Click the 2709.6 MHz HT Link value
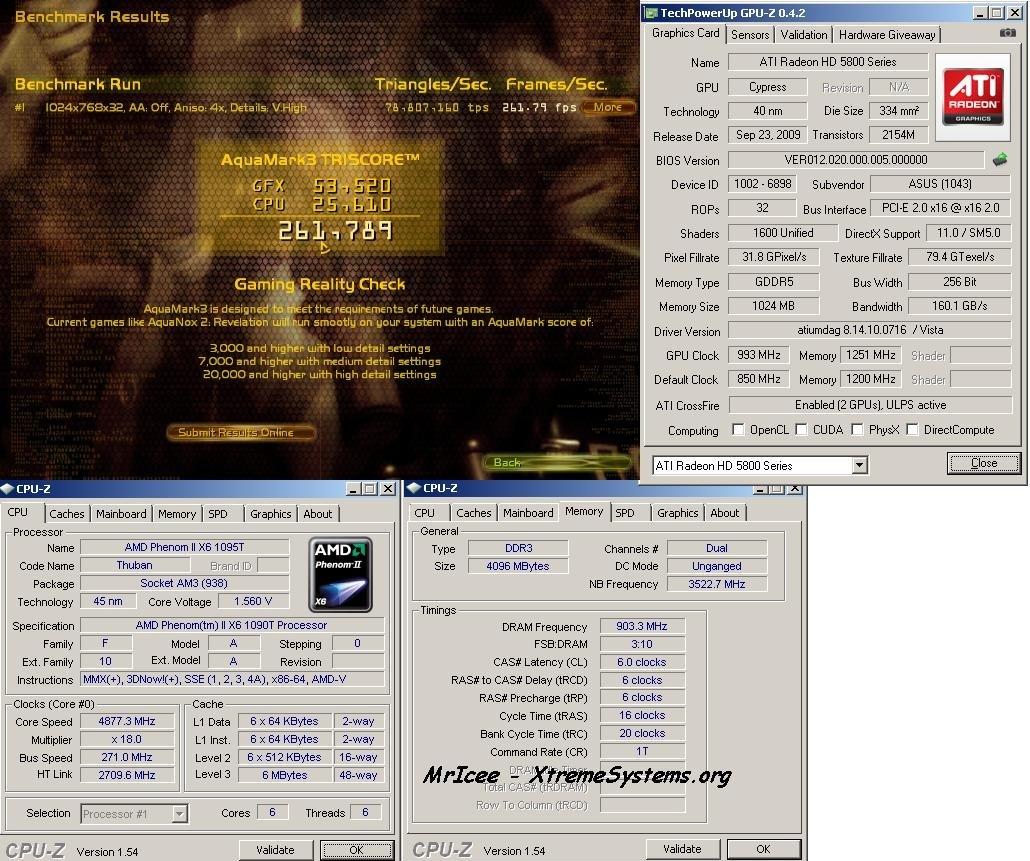The height and width of the screenshot is (861, 1030). pos(127,775)
